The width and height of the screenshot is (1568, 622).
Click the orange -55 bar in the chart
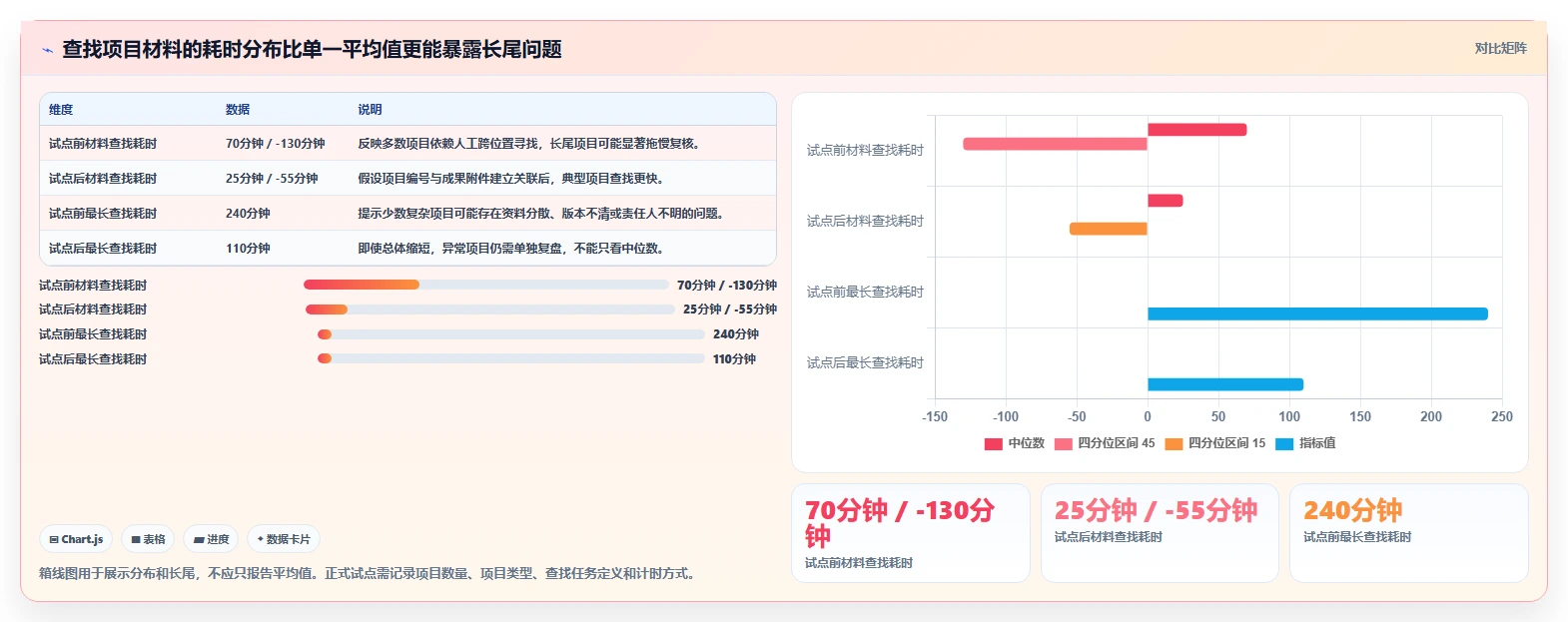[x=1109, y=229]
